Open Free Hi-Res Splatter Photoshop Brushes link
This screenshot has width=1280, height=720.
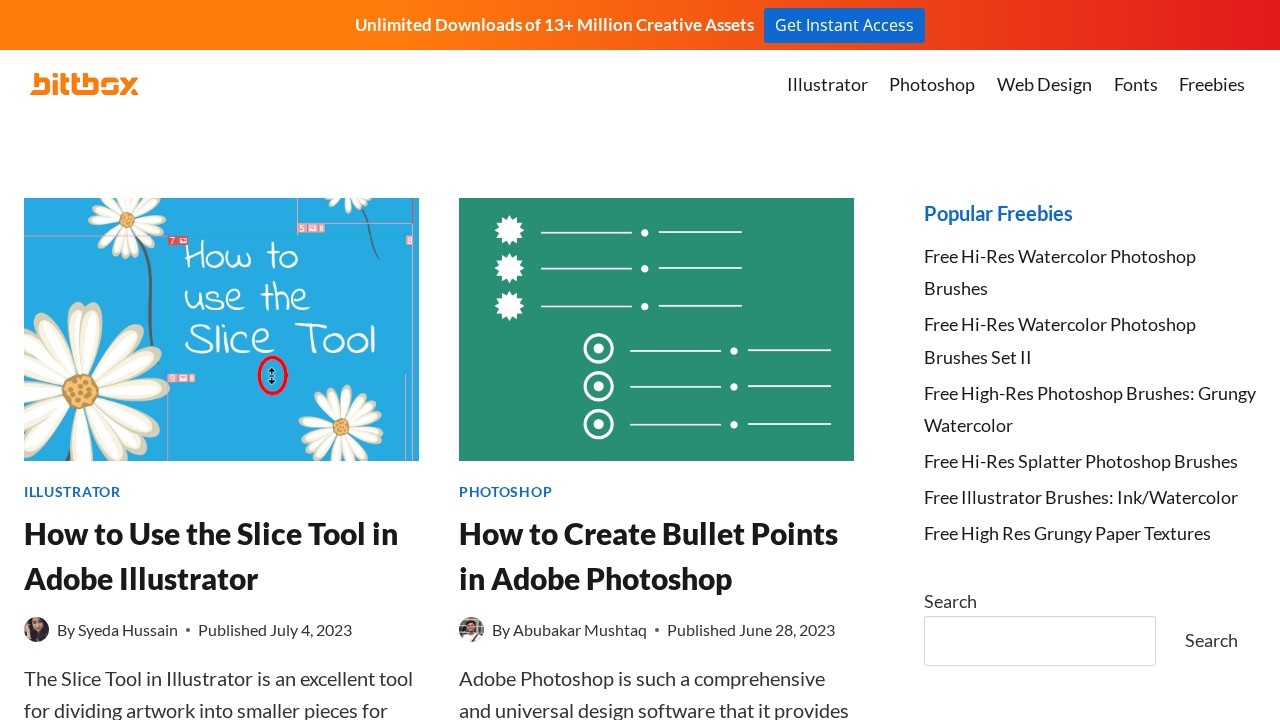(x=1080, y=462)
